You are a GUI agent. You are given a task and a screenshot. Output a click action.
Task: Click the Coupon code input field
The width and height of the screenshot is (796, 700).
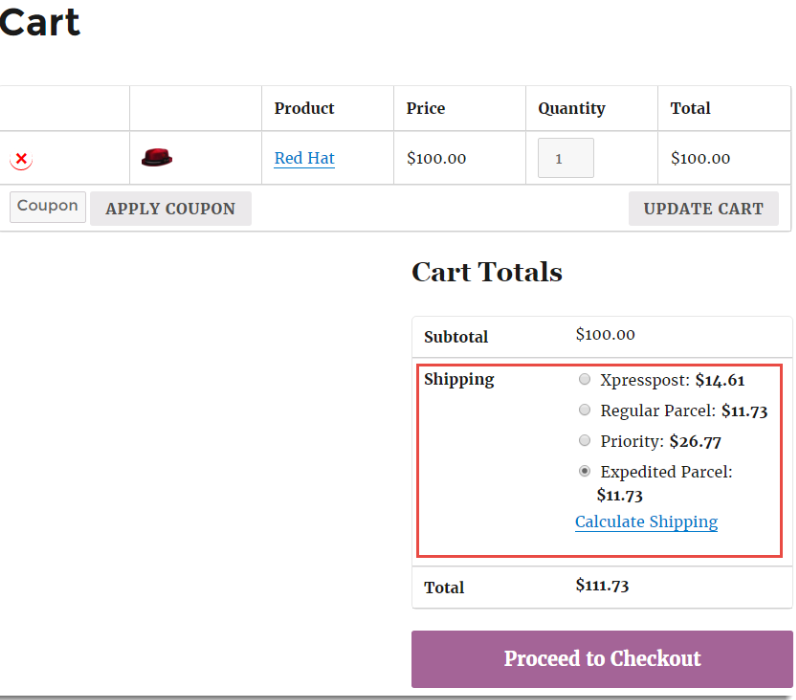click(47, 206)
